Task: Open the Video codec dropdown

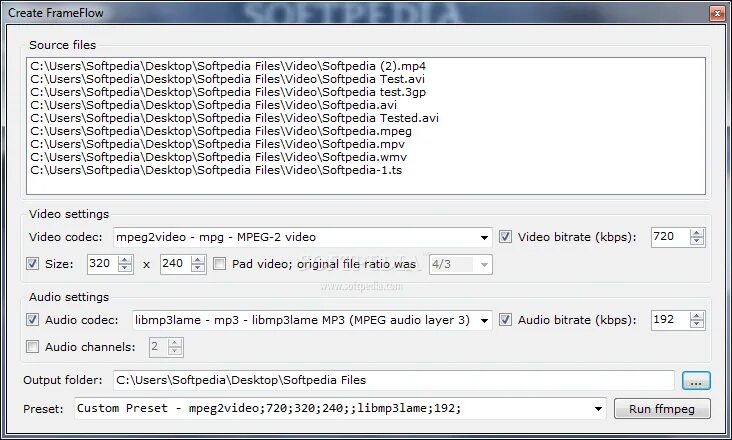Action: click(x=484, y=237)
